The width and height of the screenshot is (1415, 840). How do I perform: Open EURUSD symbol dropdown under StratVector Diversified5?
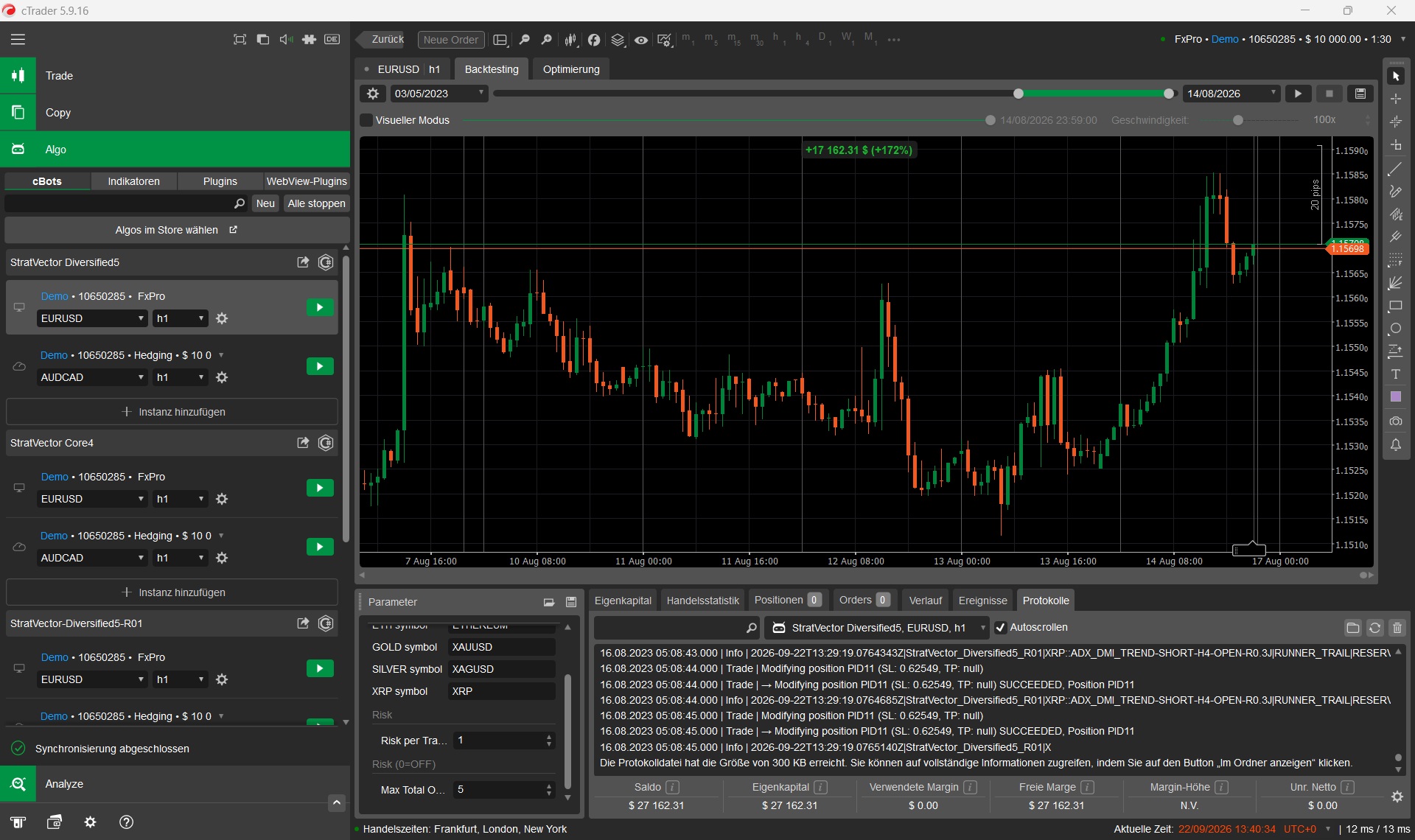(93, 318)
